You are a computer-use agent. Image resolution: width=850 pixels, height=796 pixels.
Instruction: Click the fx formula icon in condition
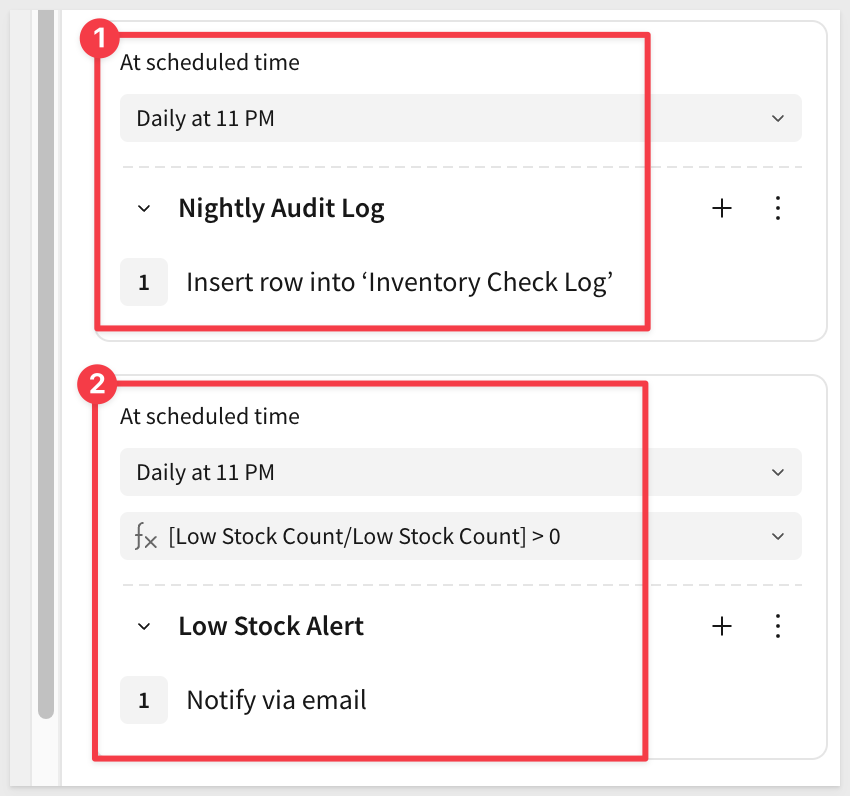click(145, 536)
